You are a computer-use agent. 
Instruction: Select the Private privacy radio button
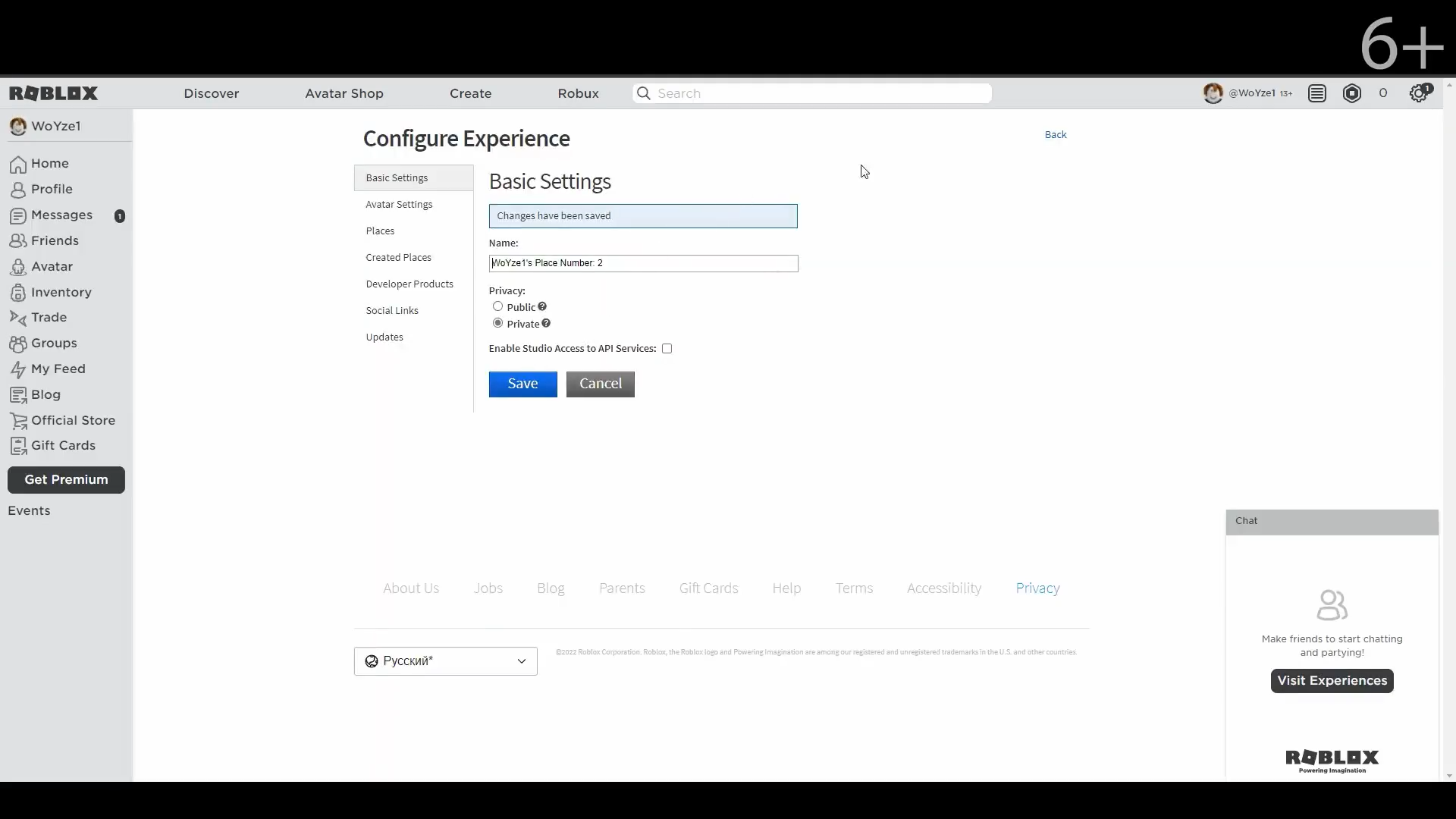497,323
